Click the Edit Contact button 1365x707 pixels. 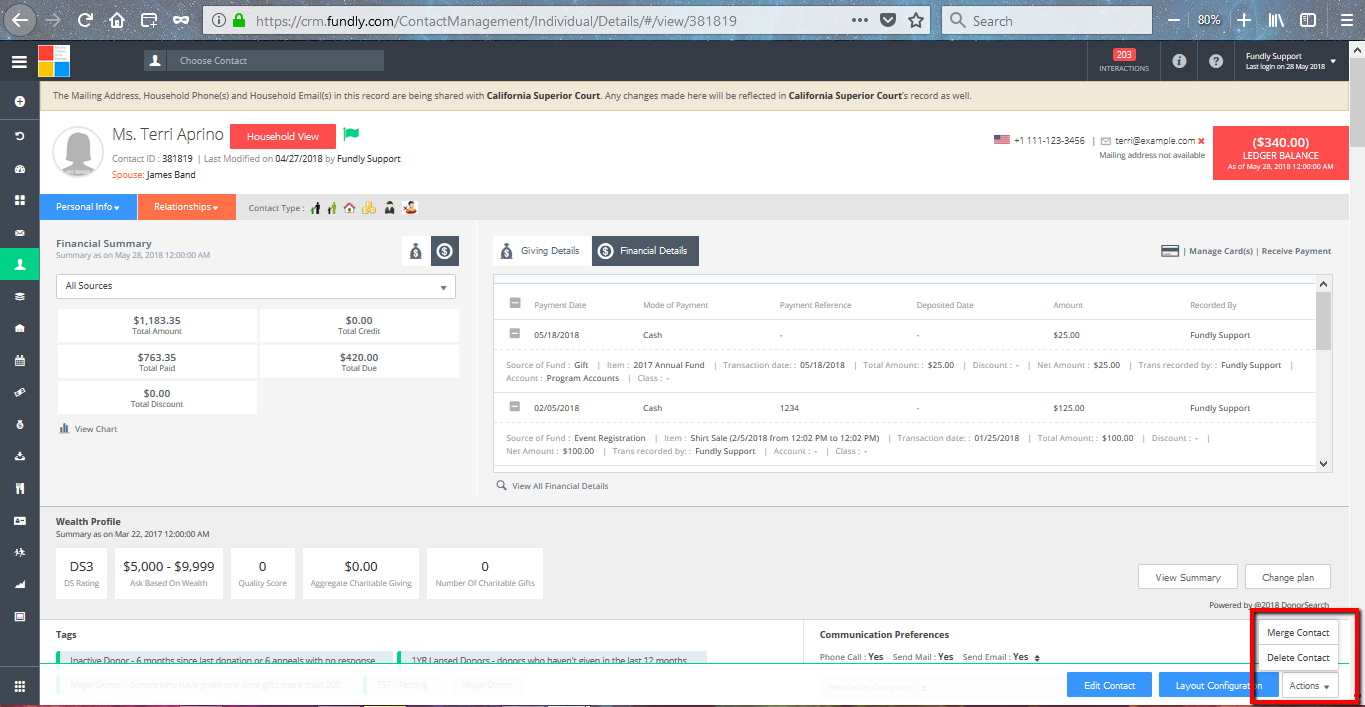click(x=1110, y=685)
